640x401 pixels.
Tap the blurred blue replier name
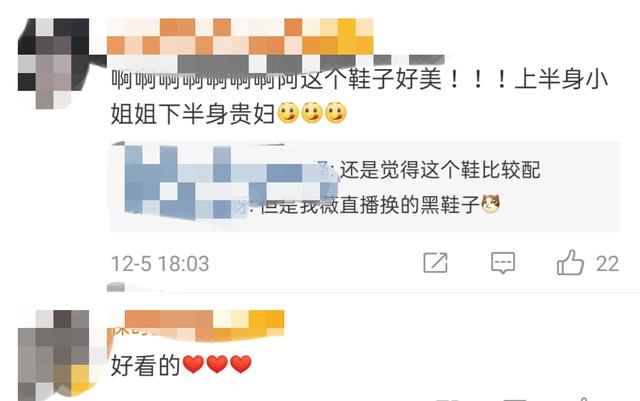(x=231, y=181)
